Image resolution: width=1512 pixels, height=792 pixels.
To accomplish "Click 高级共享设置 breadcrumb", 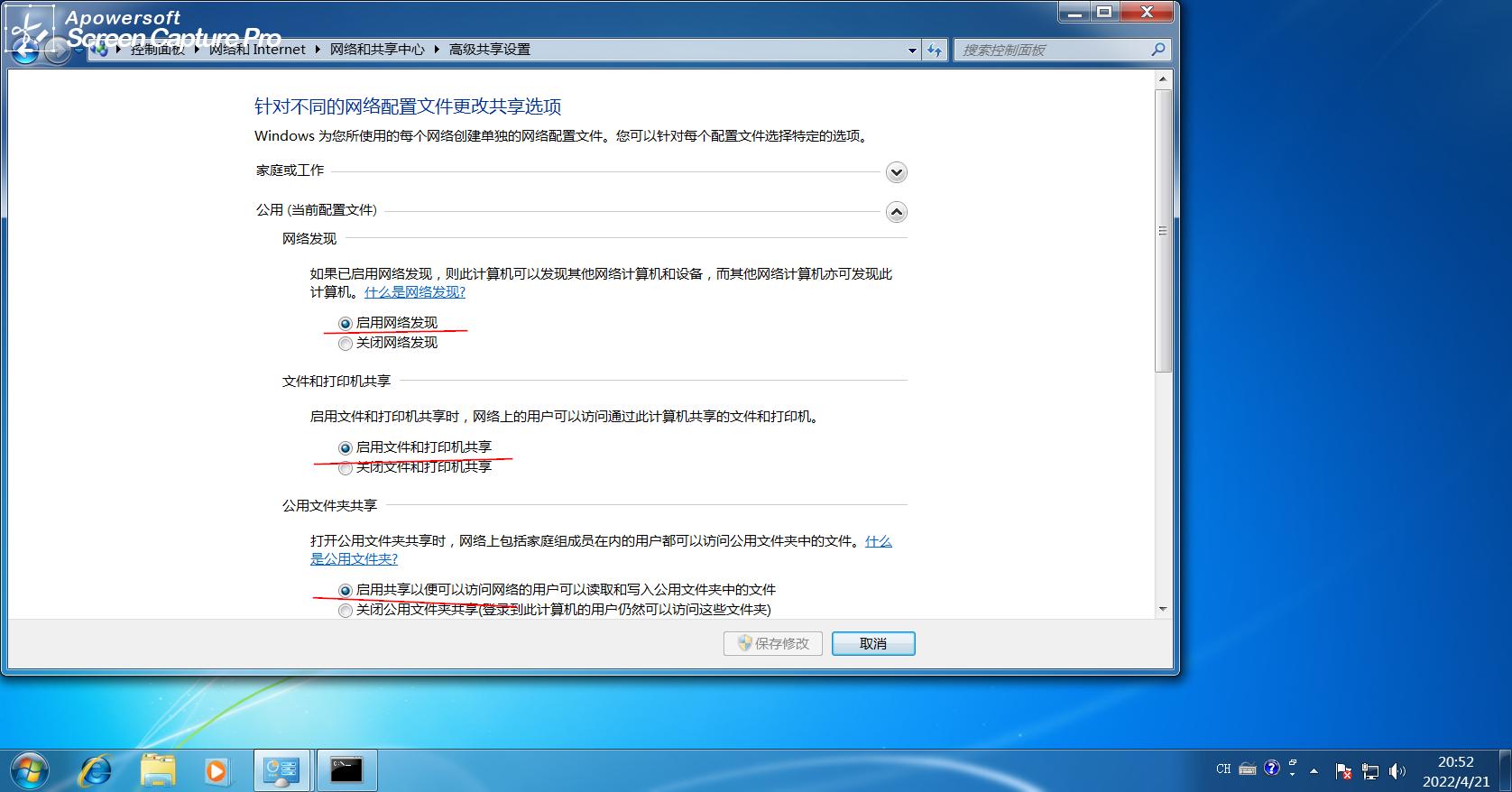I will click(490, 50).
